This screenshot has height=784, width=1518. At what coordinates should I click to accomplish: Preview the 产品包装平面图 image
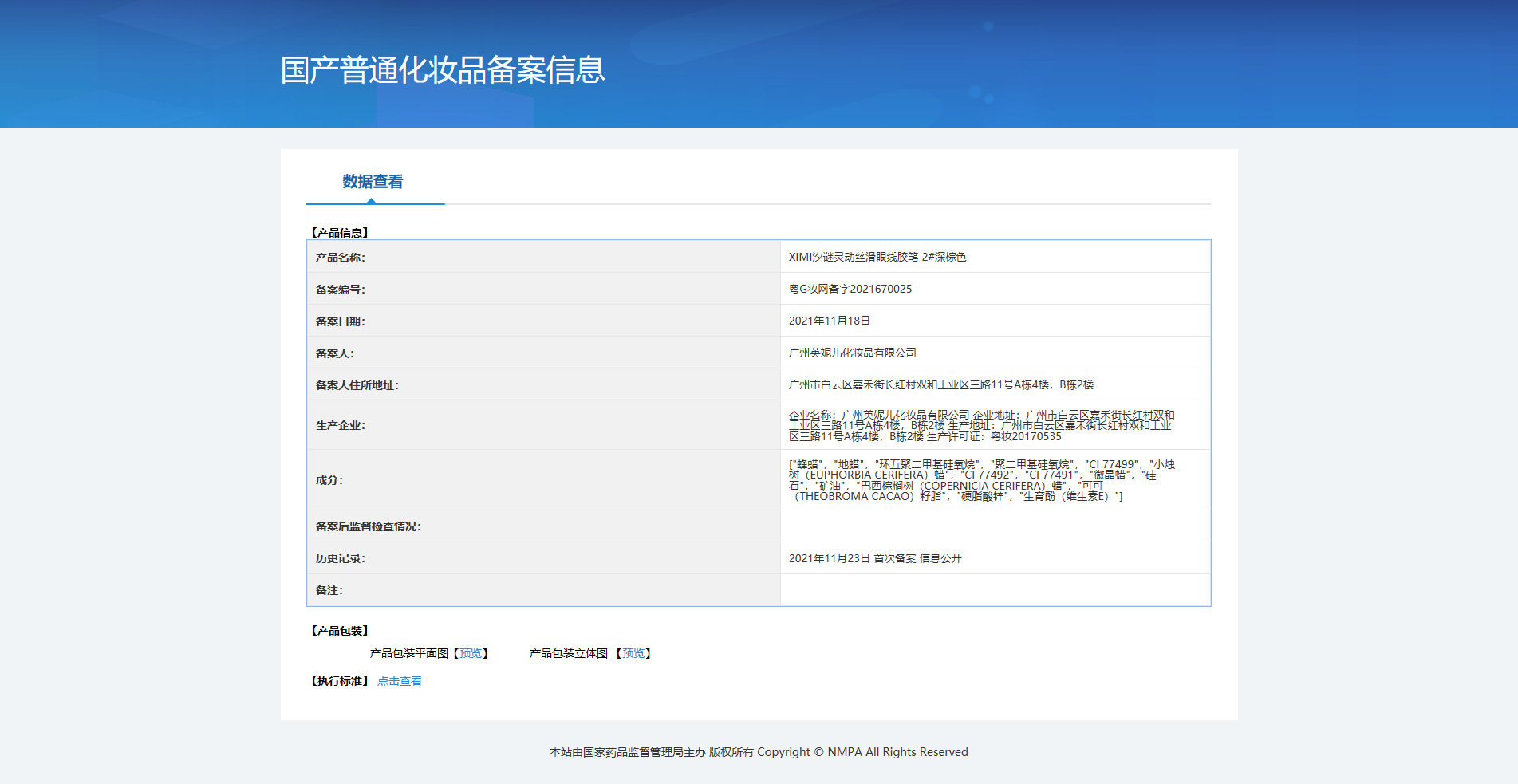click(x=471, y=653)
